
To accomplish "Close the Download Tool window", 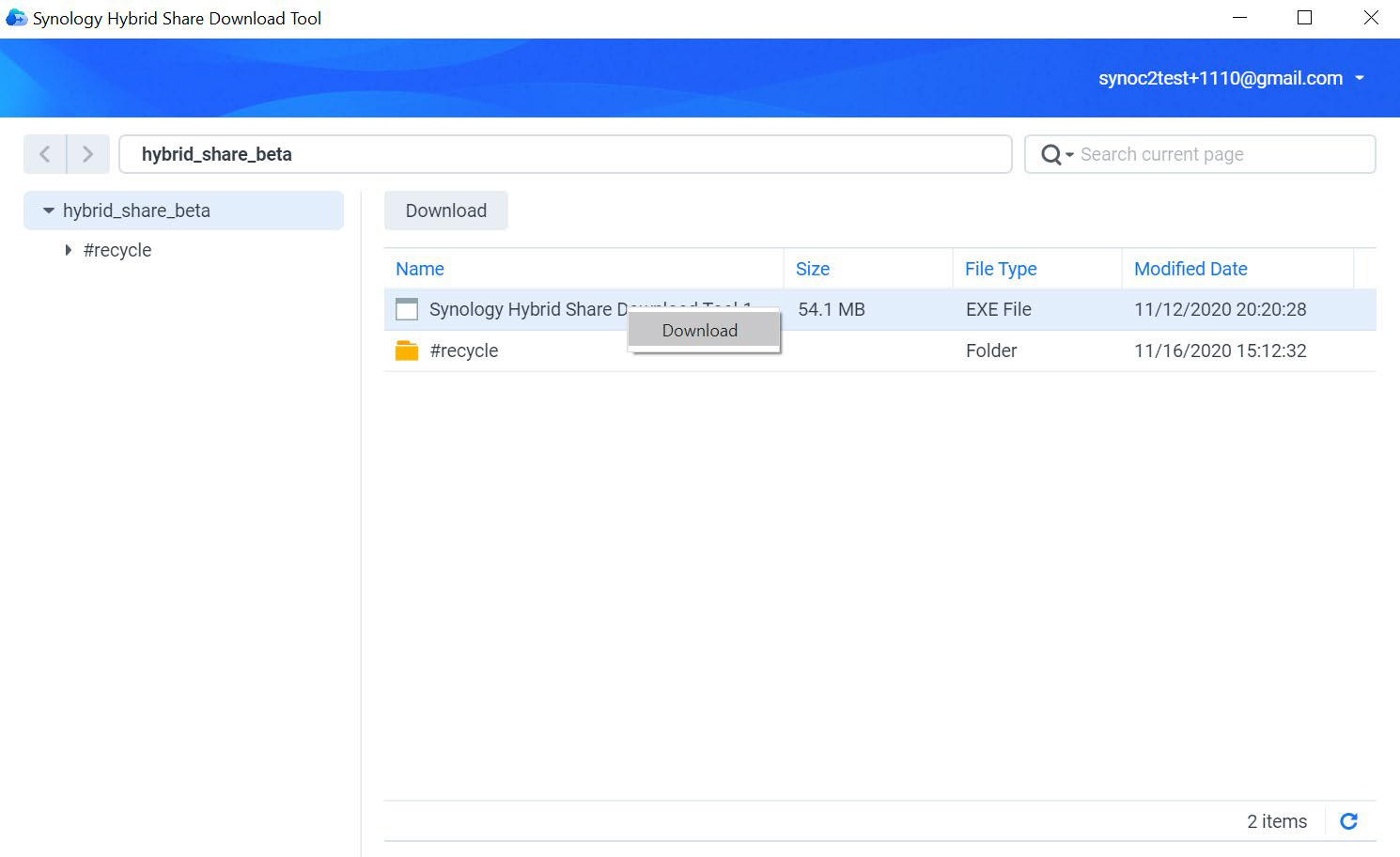I will point(1371,18).
